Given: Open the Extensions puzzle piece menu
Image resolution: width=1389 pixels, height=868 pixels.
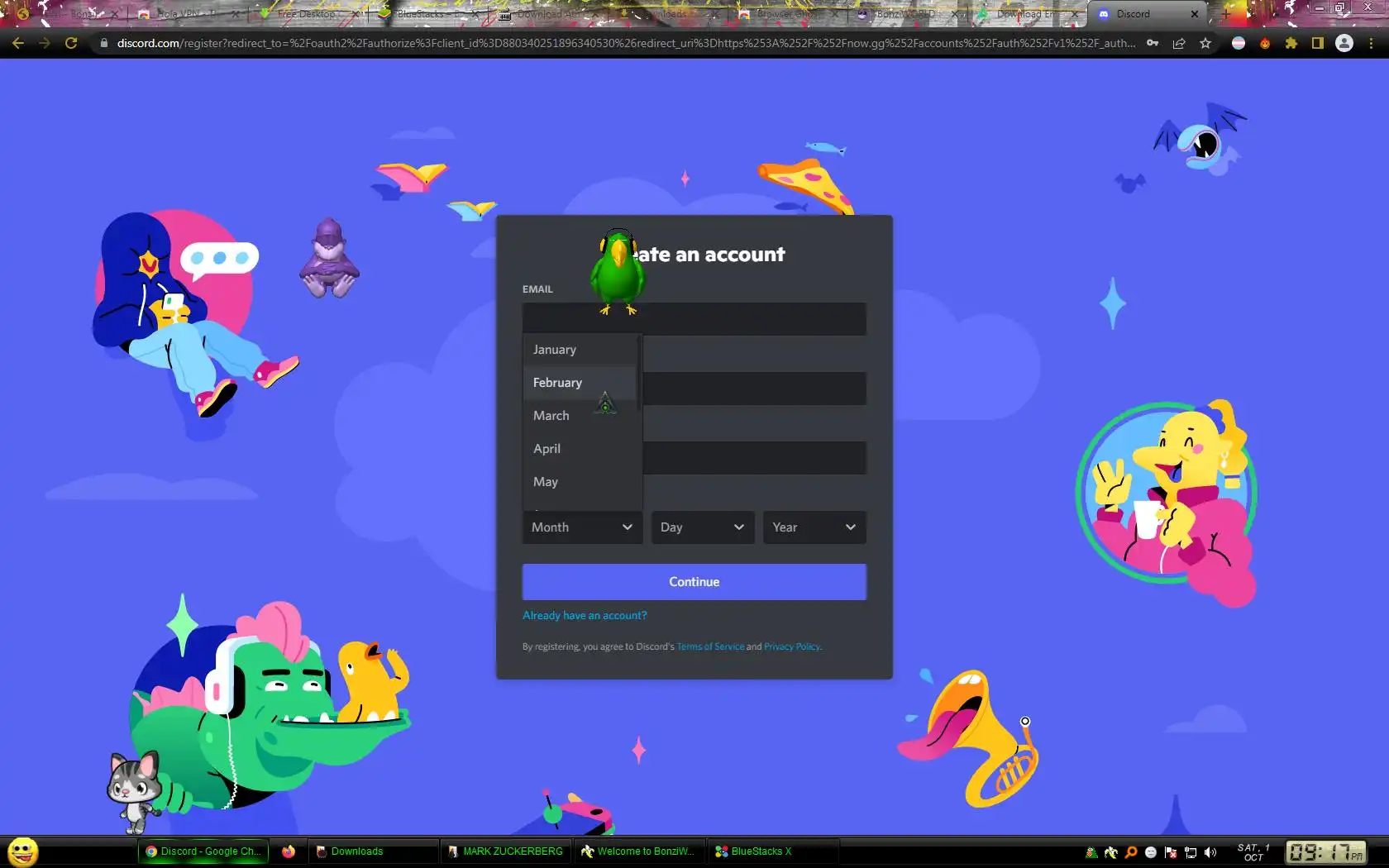Looking at the screenshot, I should click(x=1291, y=43).
